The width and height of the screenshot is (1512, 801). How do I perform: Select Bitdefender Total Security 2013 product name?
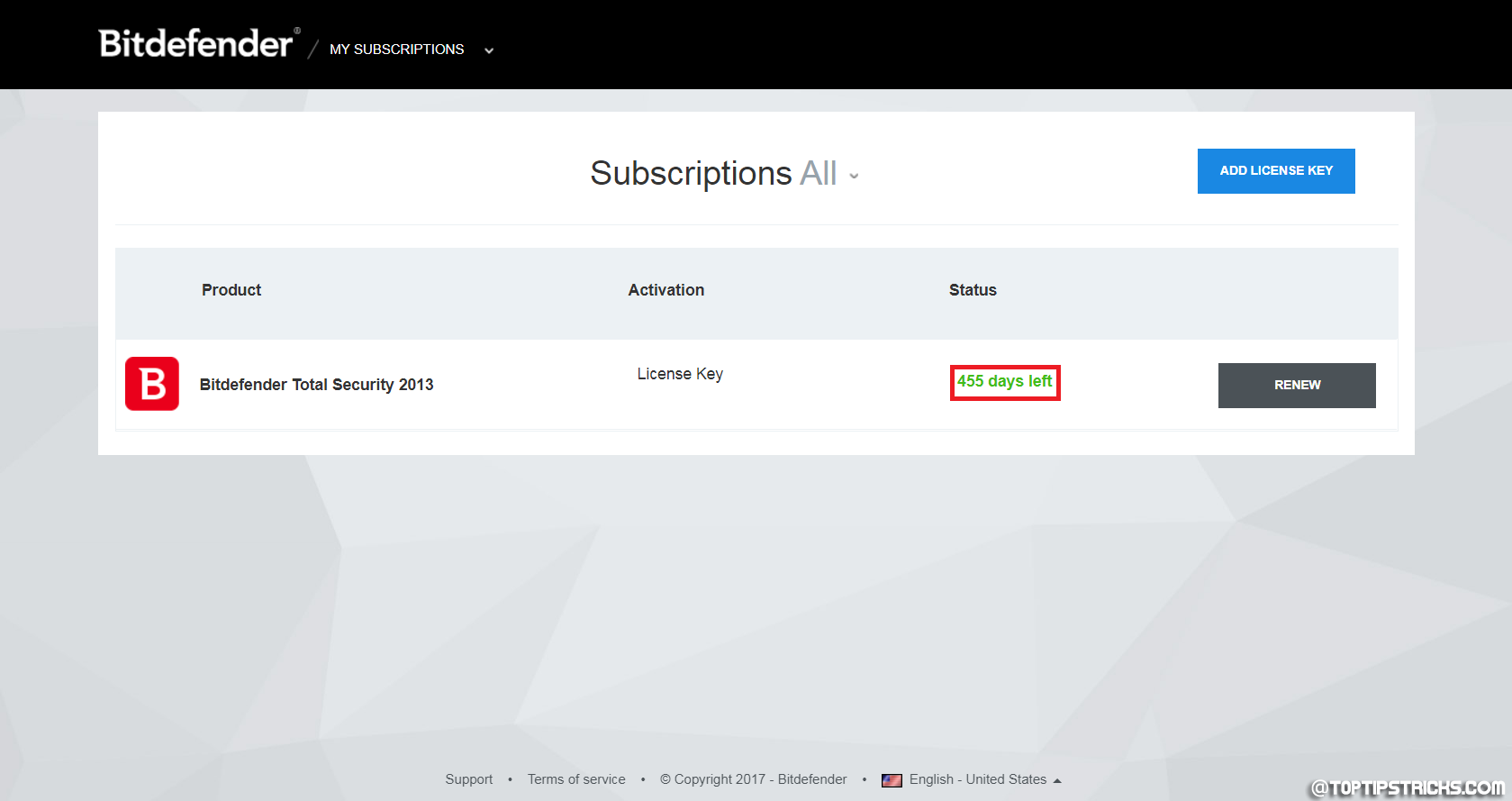[x=316, y=385]
